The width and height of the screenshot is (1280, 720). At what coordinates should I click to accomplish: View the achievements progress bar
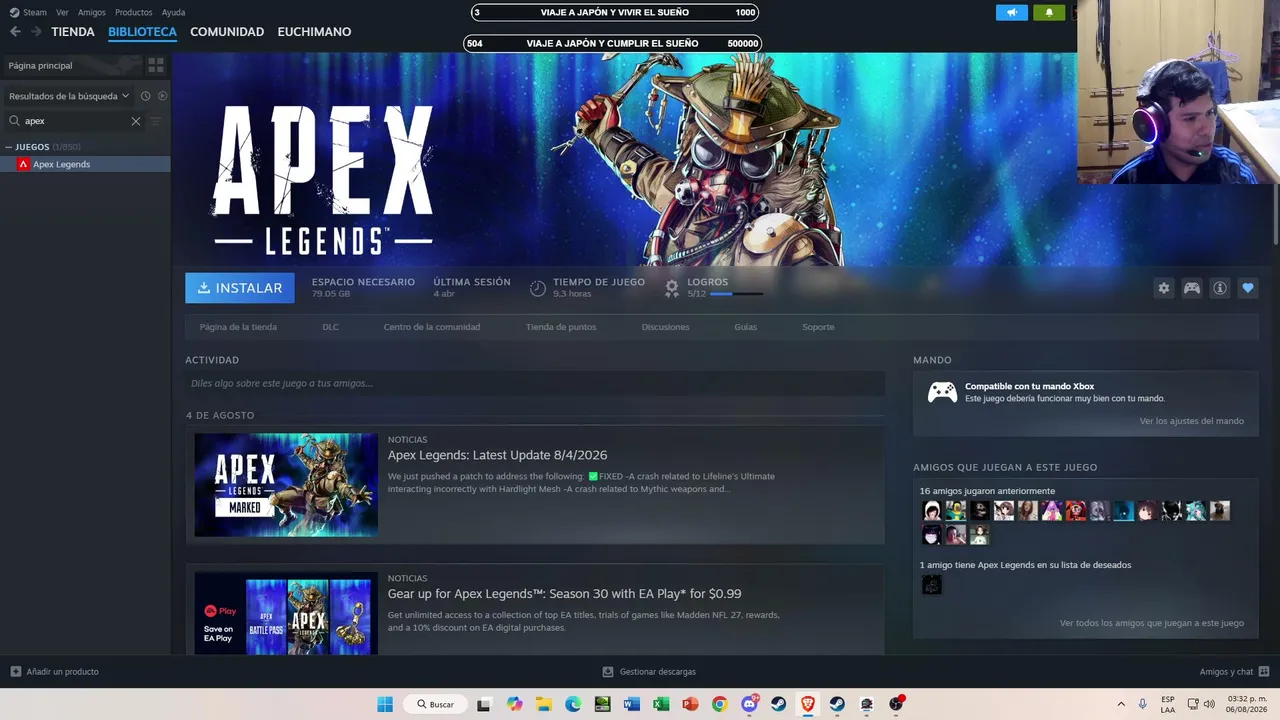[736, 294]
